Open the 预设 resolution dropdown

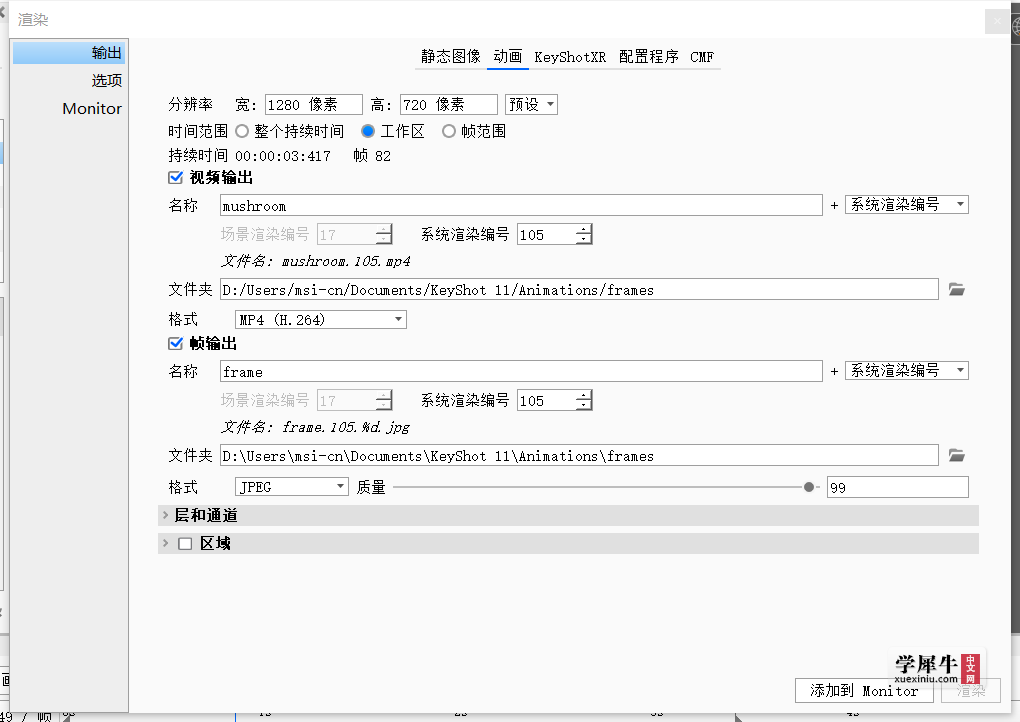point(531,105)
